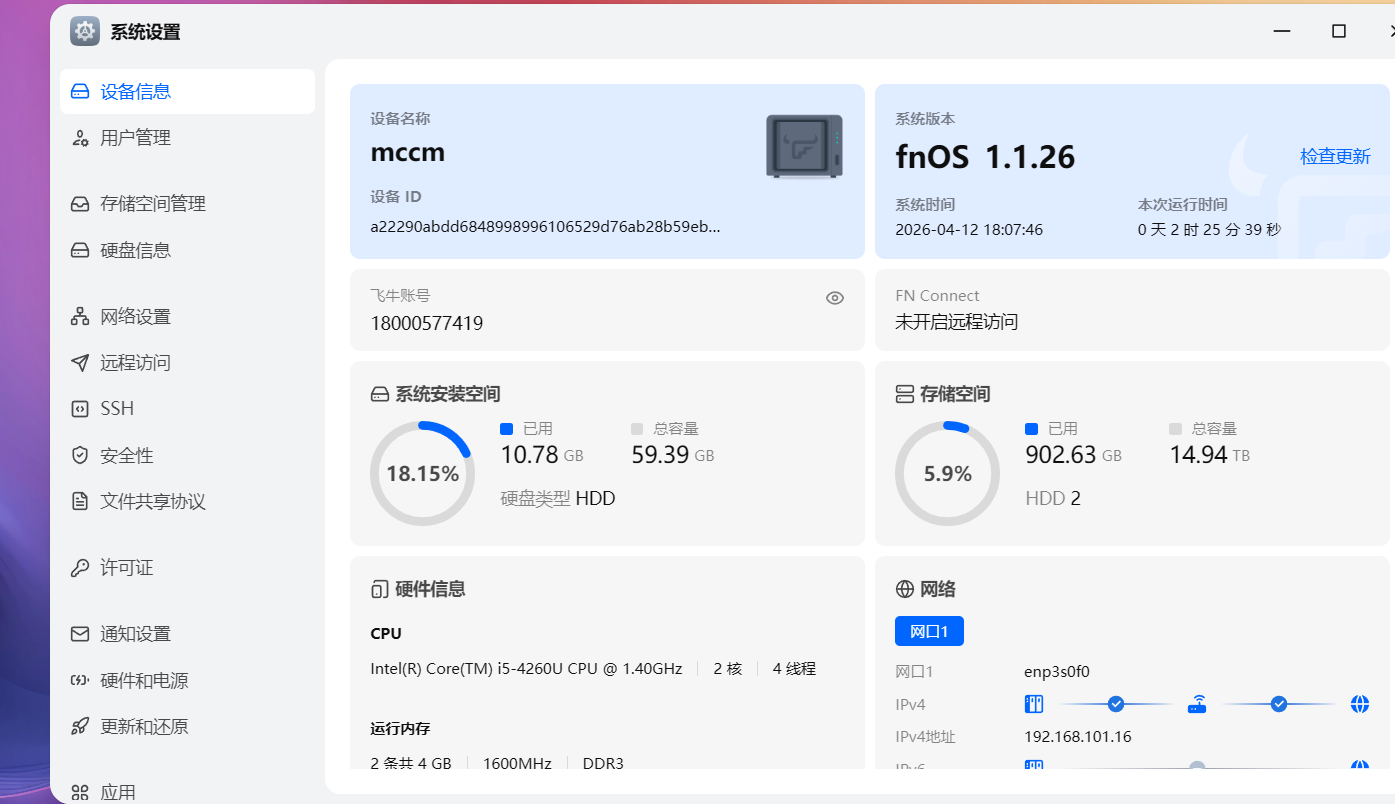Click the 系统设置 gear icon in the title bar

(85, 31)
